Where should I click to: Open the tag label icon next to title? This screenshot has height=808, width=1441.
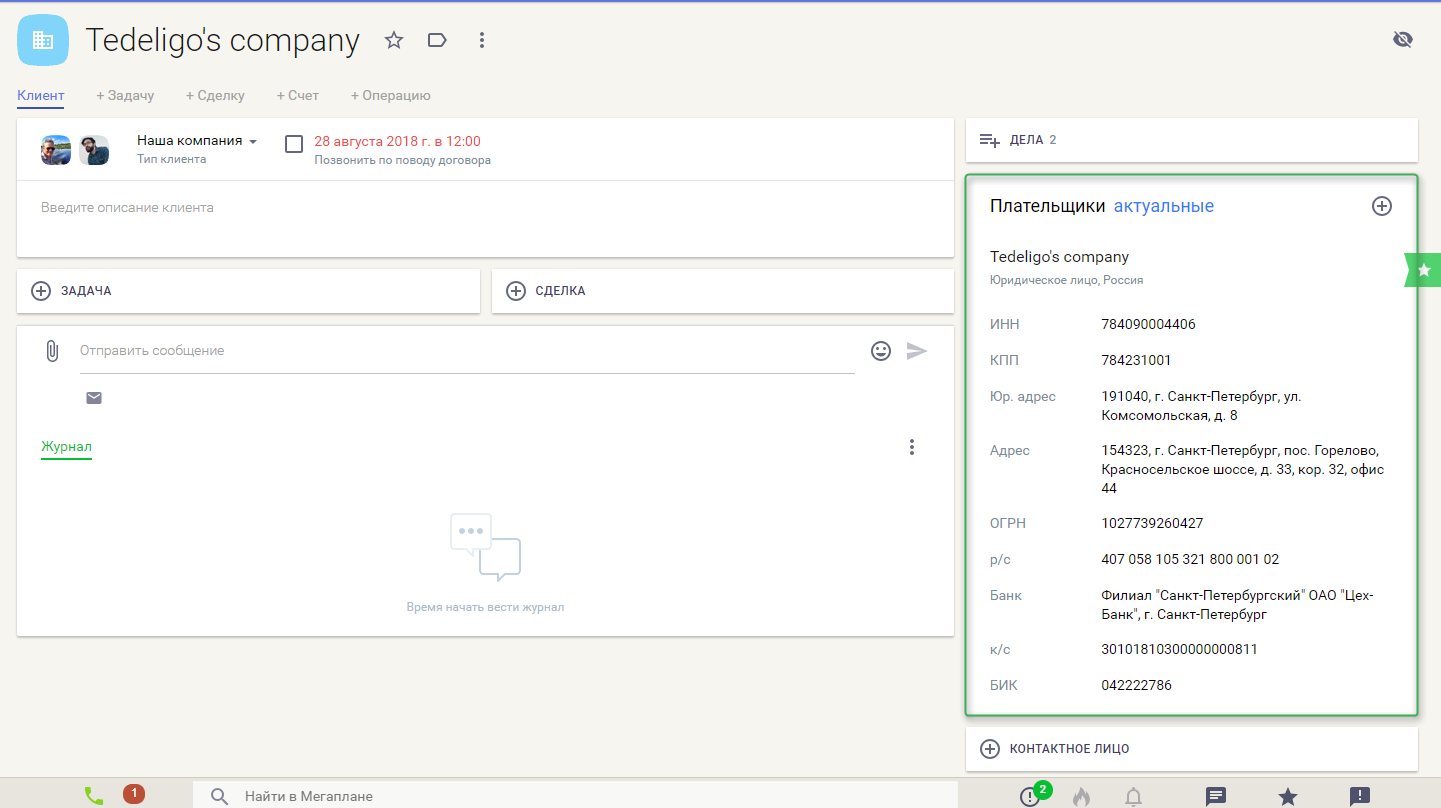click(437, 40)
